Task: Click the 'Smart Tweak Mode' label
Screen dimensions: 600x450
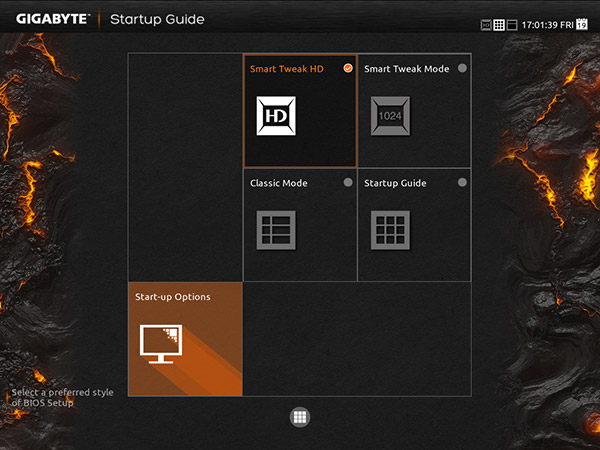Action: pyautogui.click(x=406, y=69)
